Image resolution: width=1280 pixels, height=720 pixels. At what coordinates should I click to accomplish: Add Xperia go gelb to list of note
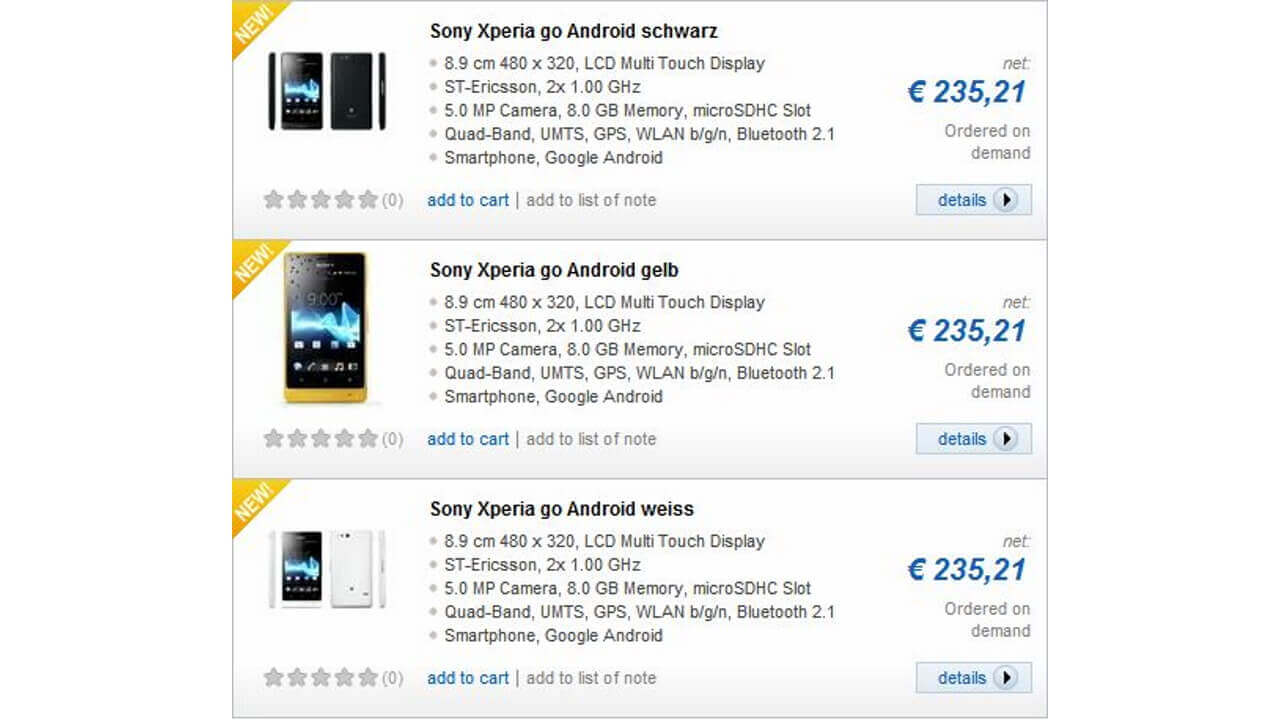click(x=588, y=438)
